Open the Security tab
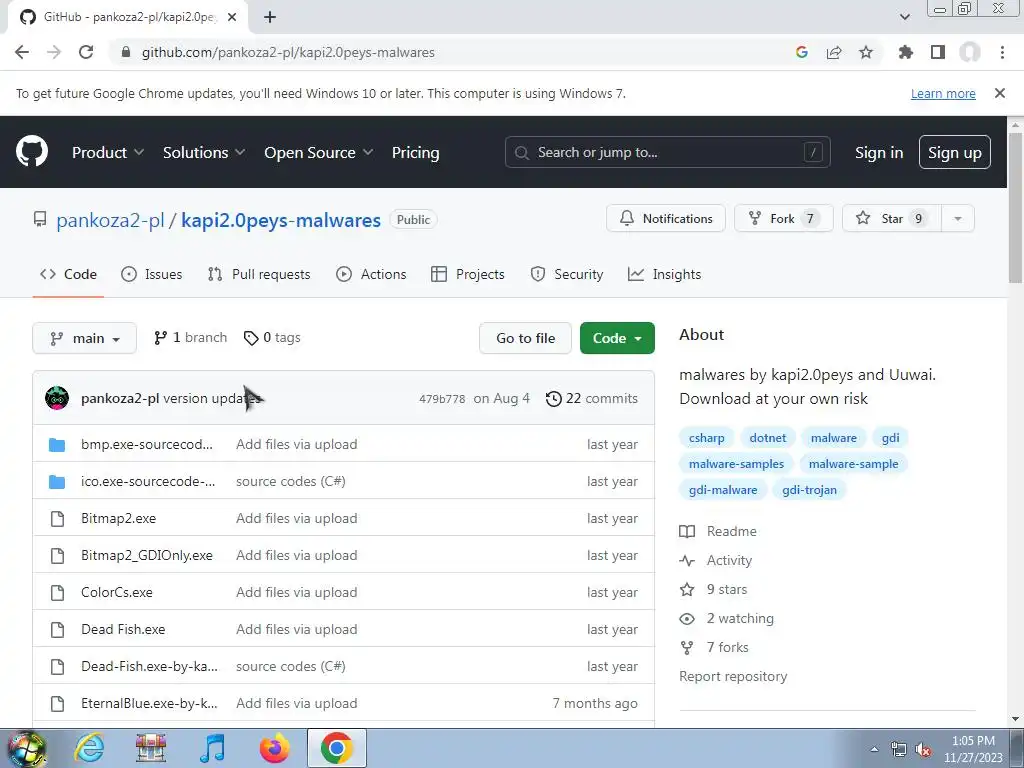 pyautogui.click(x=566, y=274)
